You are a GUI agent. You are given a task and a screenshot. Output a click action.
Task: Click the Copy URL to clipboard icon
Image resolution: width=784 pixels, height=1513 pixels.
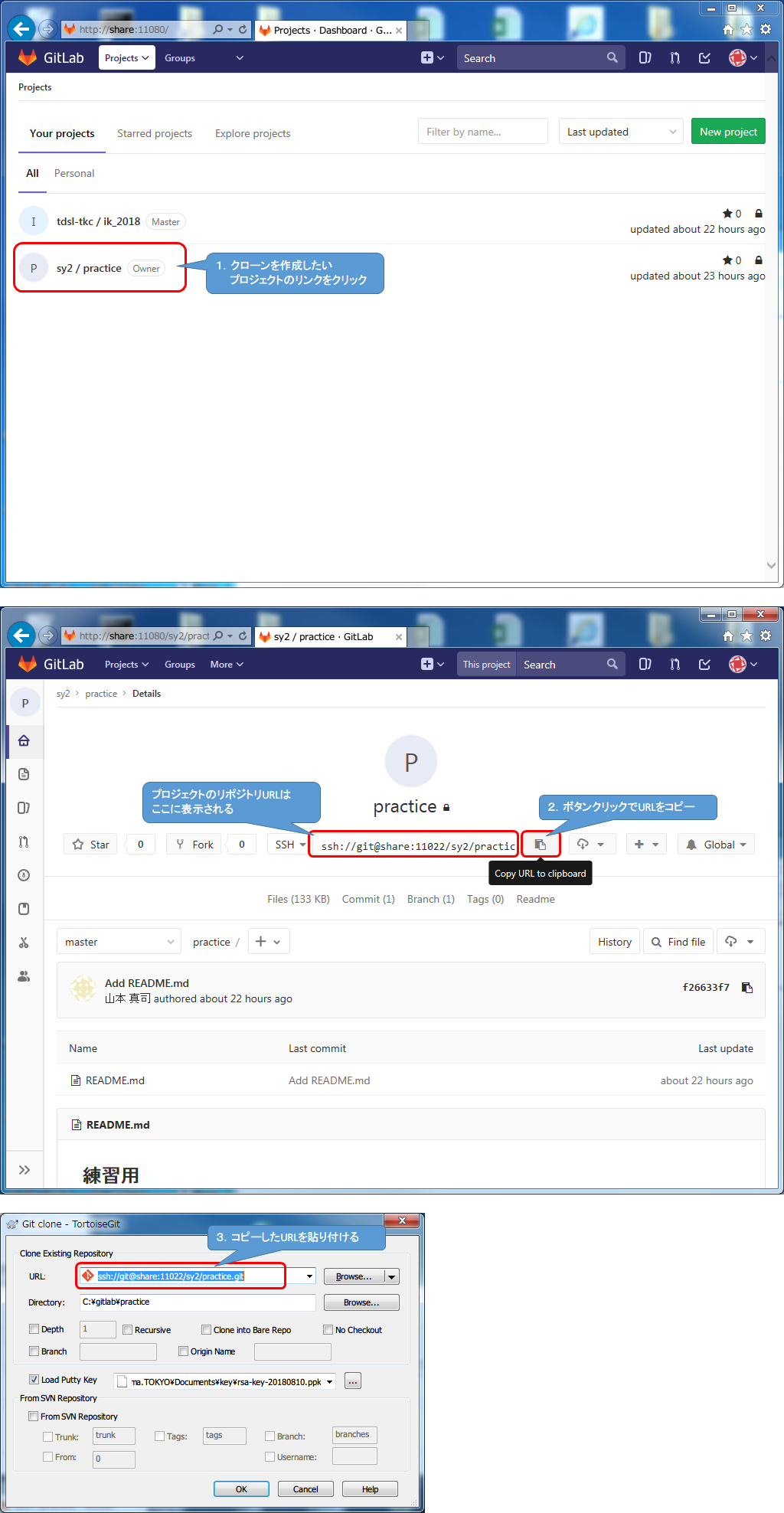(x=541, y=845)
